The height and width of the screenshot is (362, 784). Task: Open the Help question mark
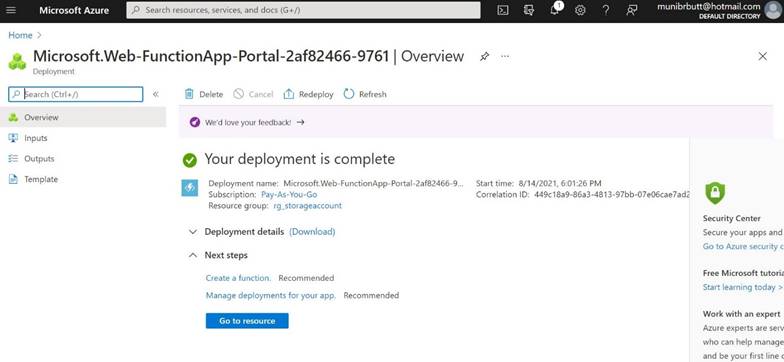tap(606, 10)
